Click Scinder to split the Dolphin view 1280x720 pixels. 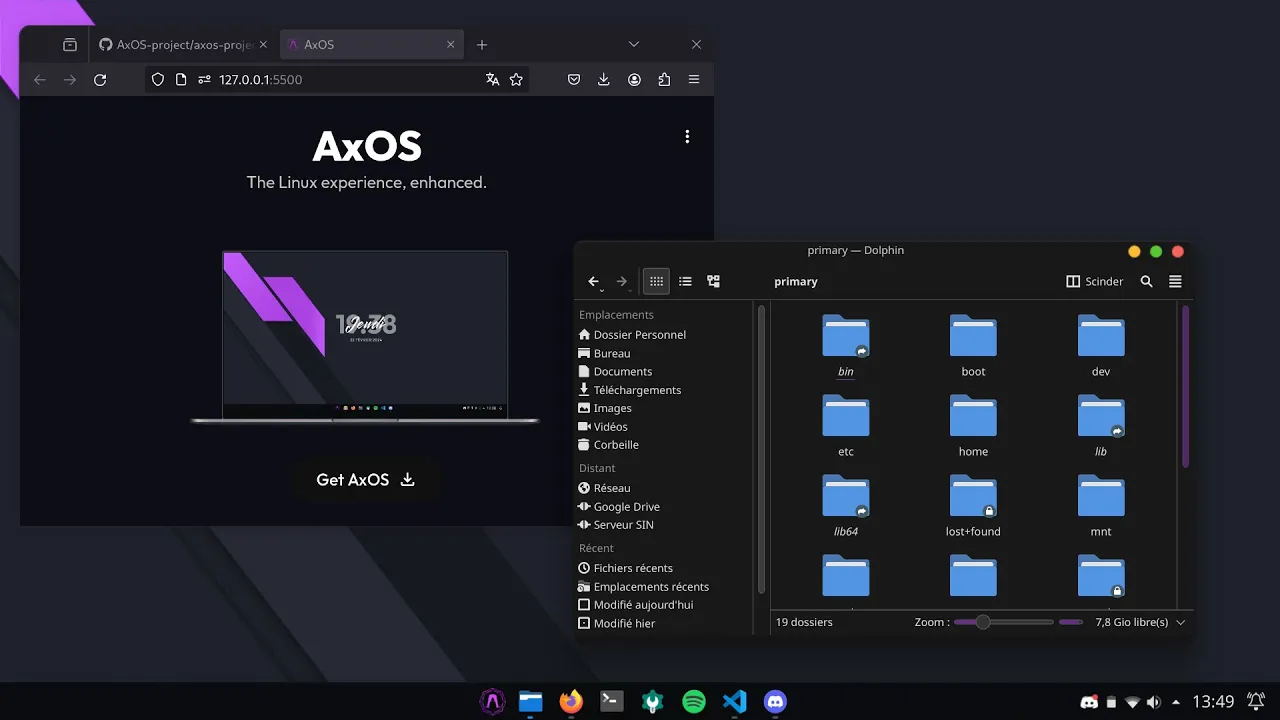click(1095, 282)
